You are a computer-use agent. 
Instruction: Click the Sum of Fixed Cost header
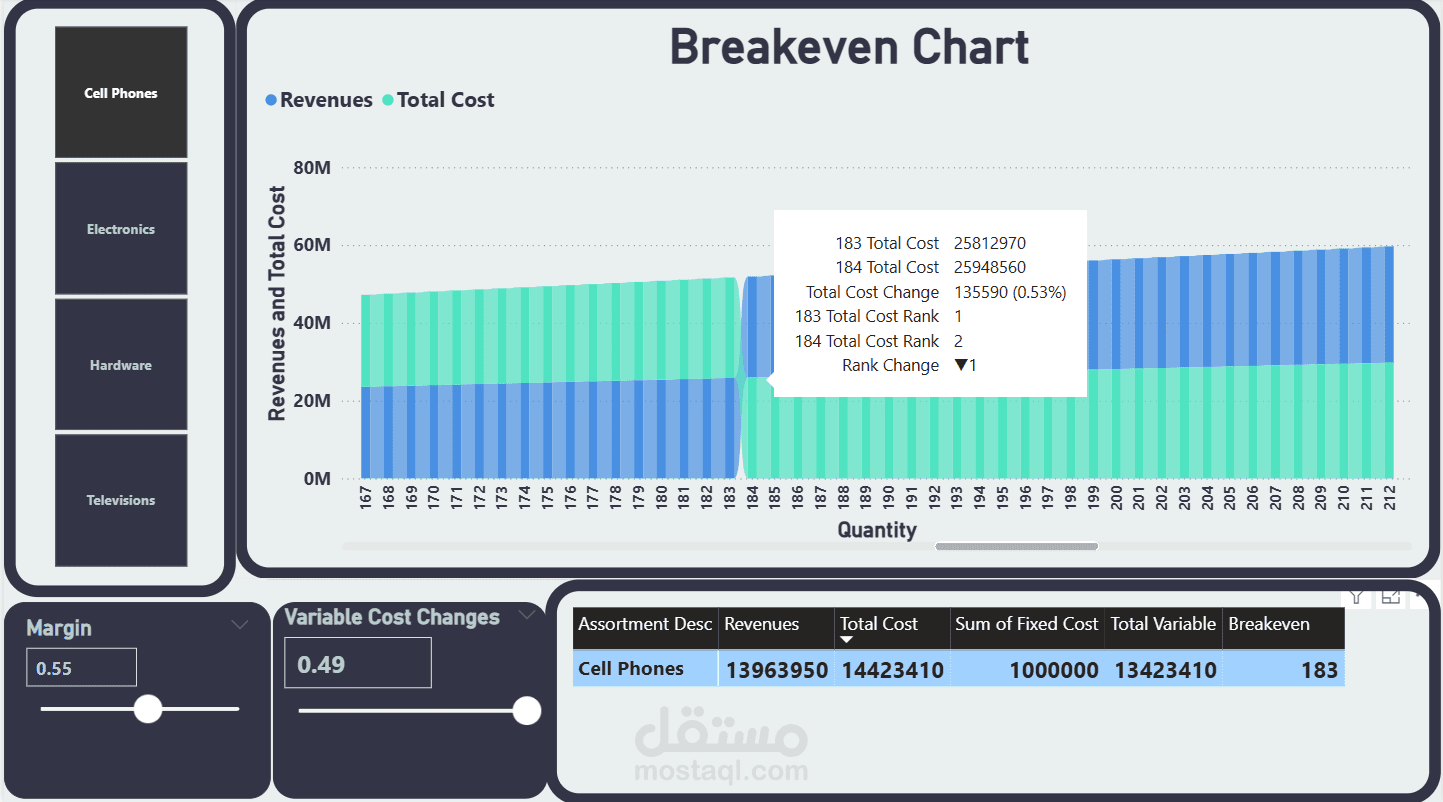[x=1026, y=624]
